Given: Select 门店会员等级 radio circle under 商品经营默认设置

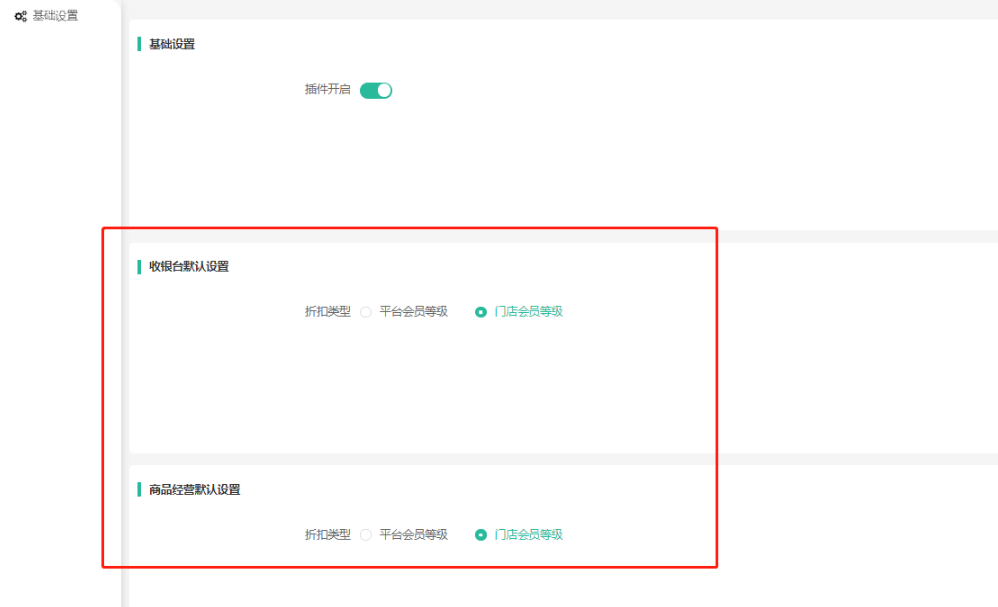Looking at the screenshot, I should click(x=481, y=535).
